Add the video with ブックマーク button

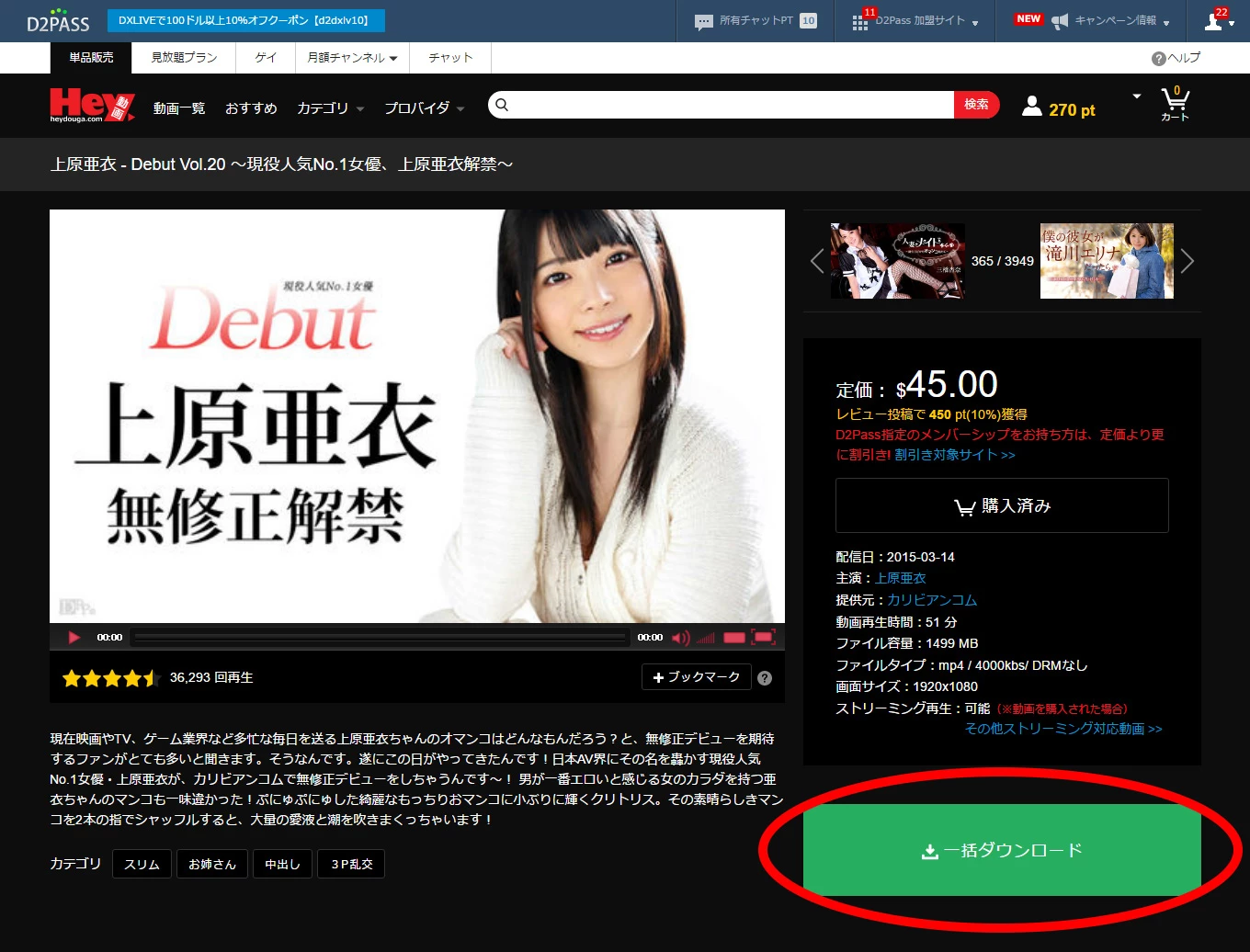(697, 677)
